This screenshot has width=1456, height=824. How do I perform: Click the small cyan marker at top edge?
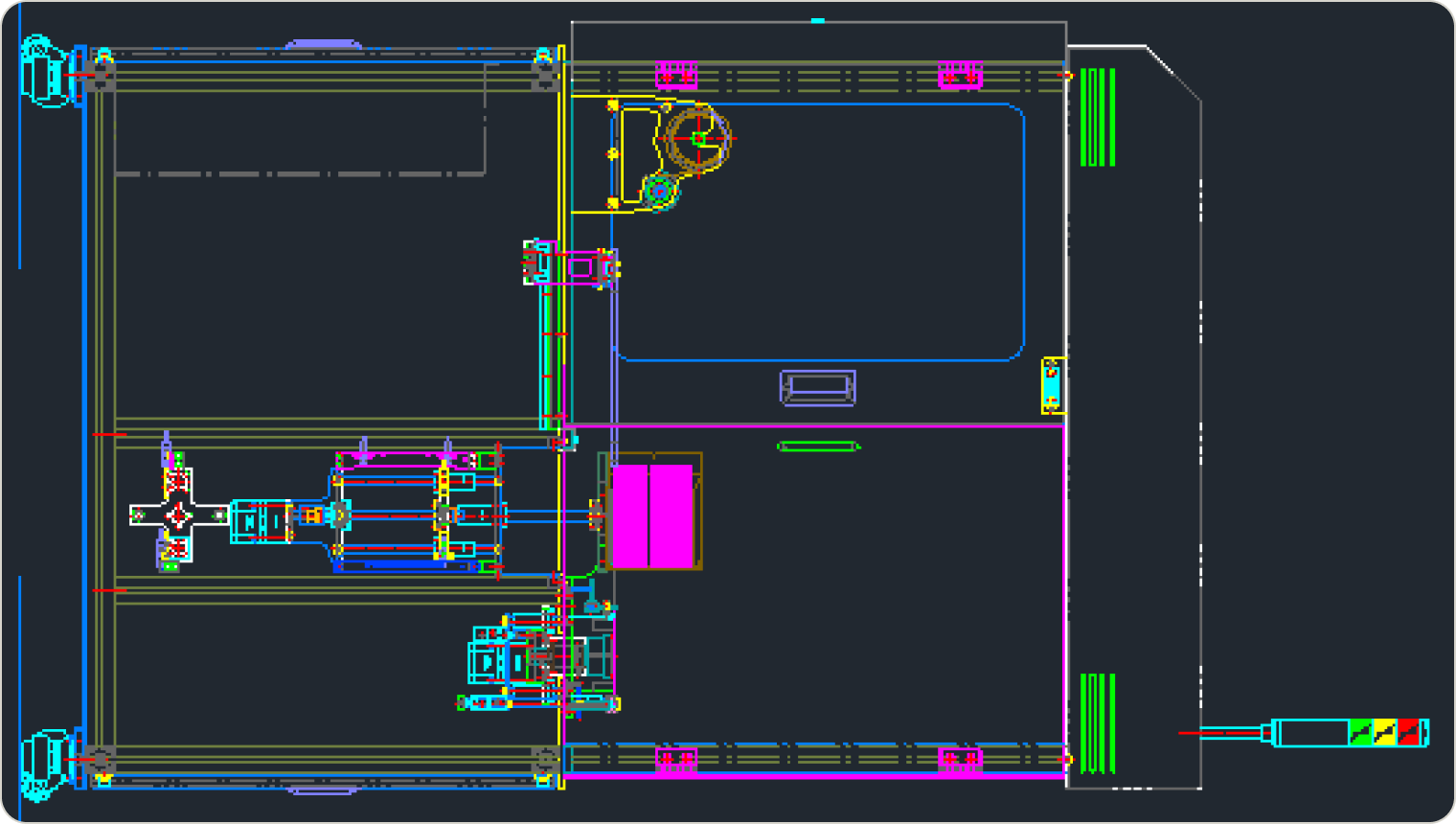coord(817,20)
